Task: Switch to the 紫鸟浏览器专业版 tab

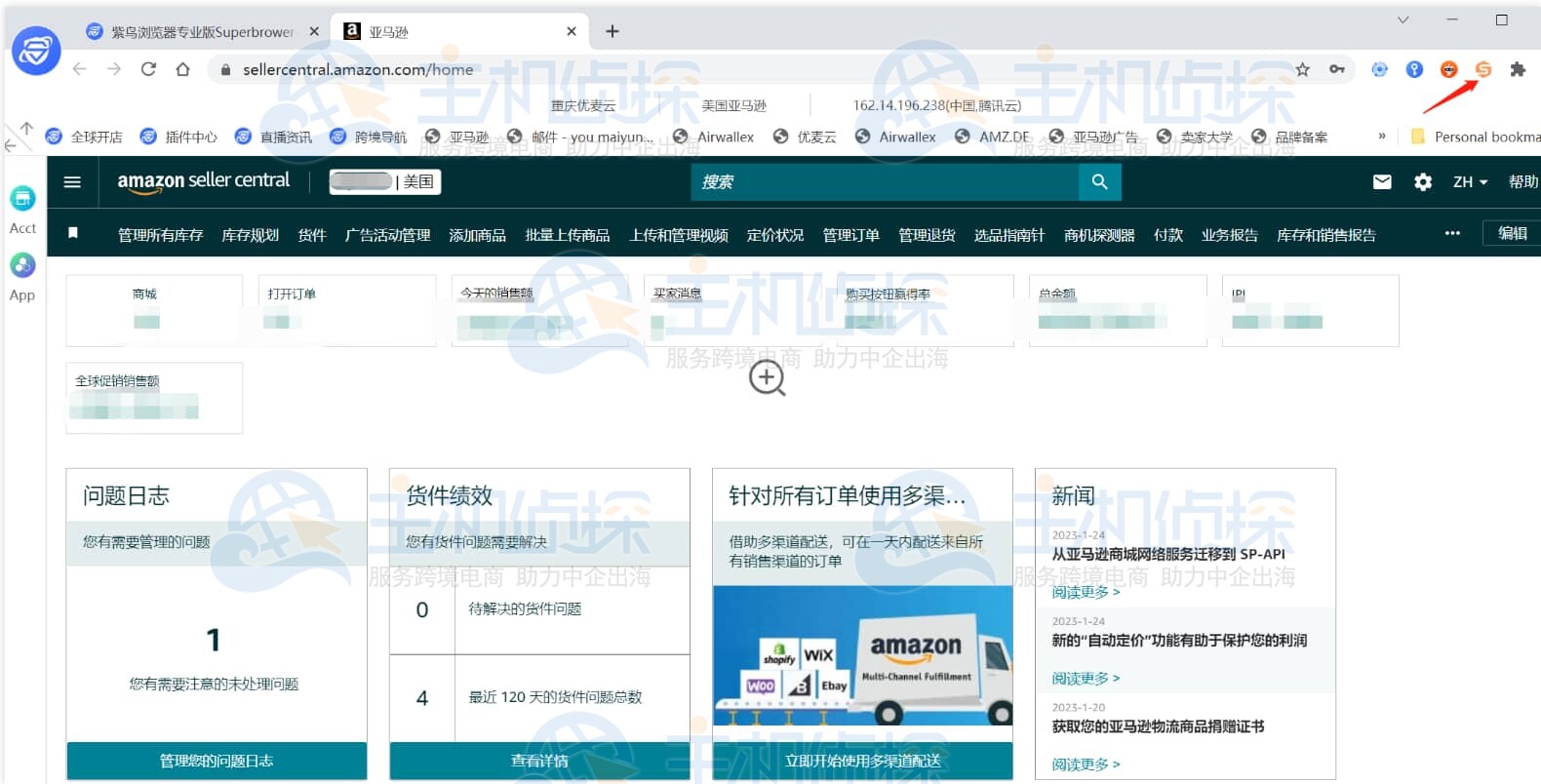Action: (x=203, y=31)
